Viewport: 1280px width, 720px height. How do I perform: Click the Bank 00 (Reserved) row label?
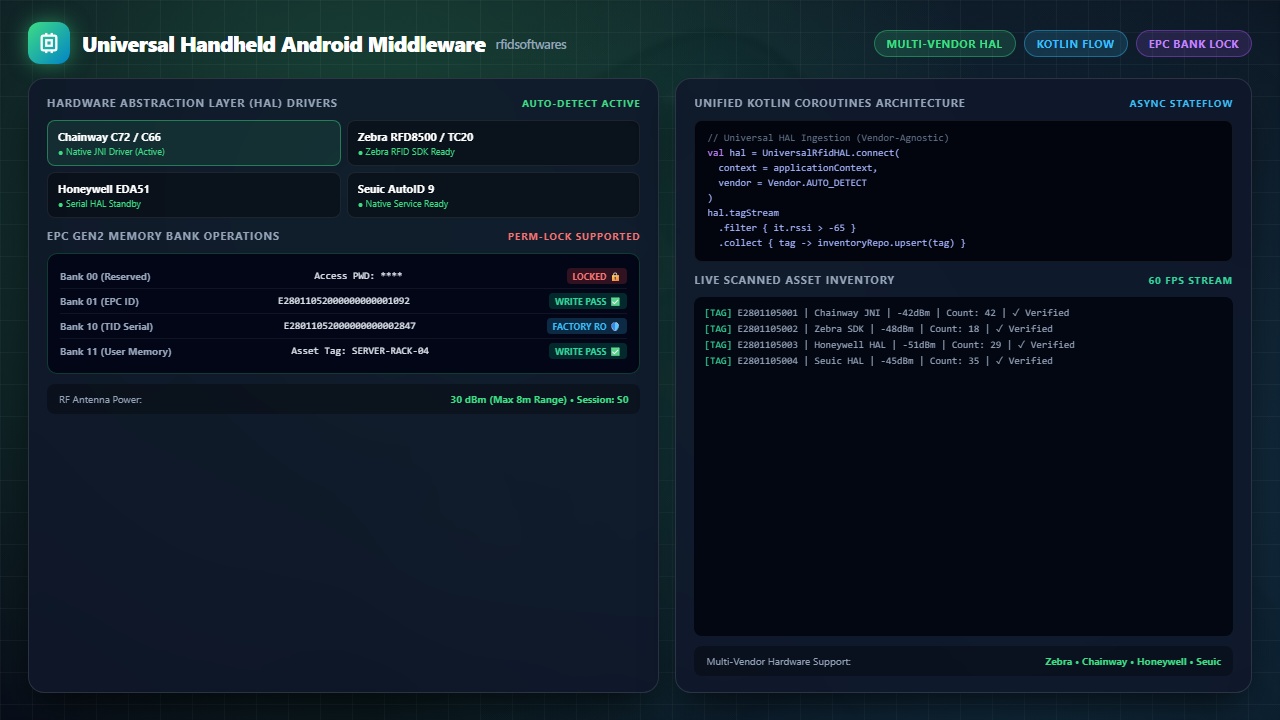[105, 277]
